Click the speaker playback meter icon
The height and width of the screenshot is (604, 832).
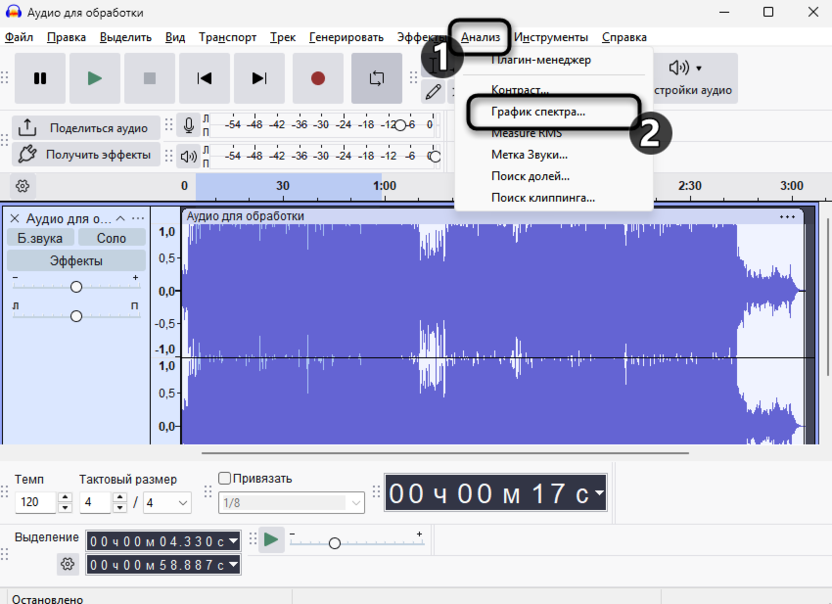[190, 157]
